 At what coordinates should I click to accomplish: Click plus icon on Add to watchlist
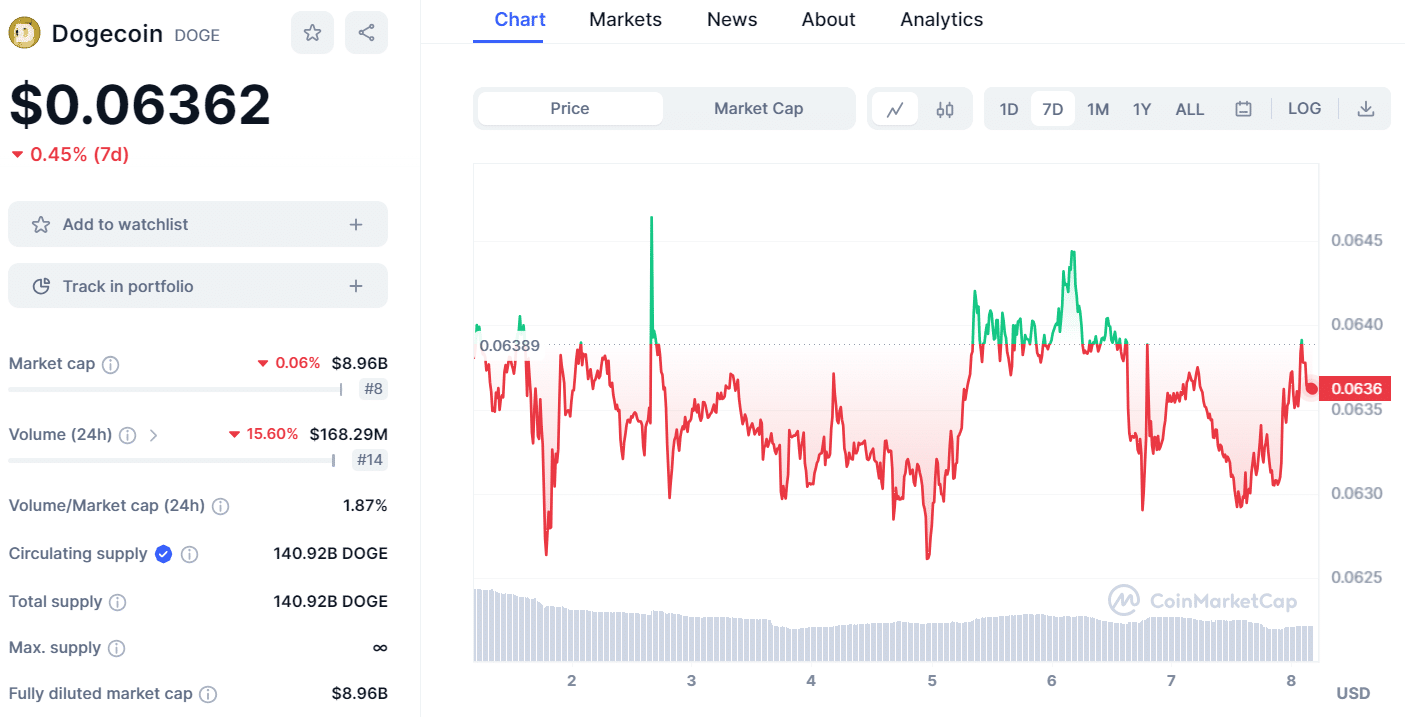click(x=356, y=225)
